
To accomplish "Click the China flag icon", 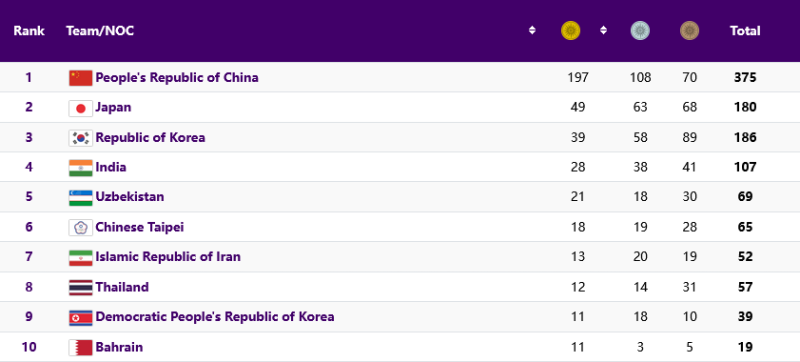I will click(x=81, y=78).
